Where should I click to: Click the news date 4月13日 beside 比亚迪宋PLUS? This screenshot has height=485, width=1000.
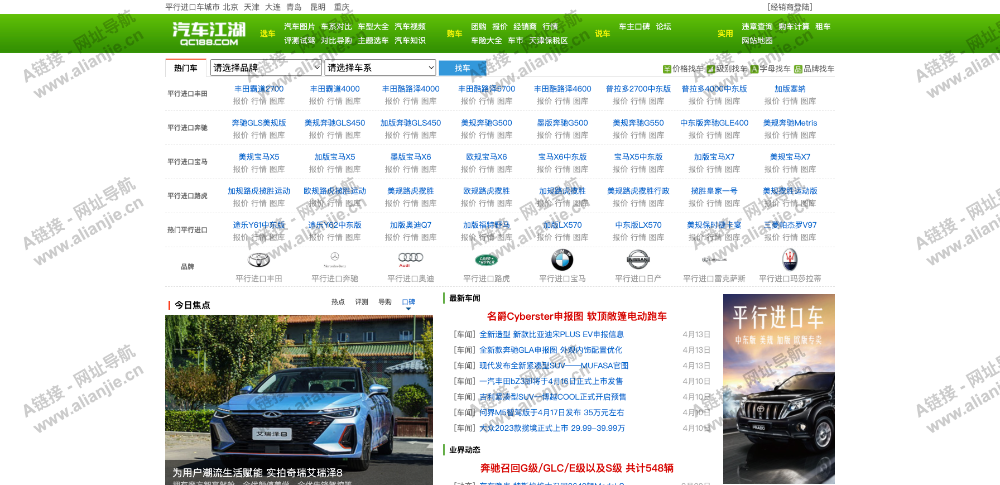tap(696, 334)
